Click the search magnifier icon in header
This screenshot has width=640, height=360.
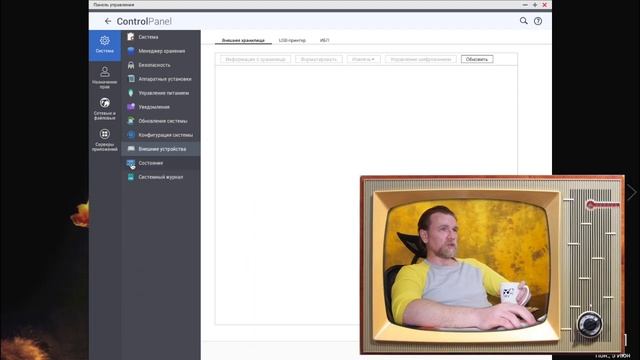click(x=523, y=20)
